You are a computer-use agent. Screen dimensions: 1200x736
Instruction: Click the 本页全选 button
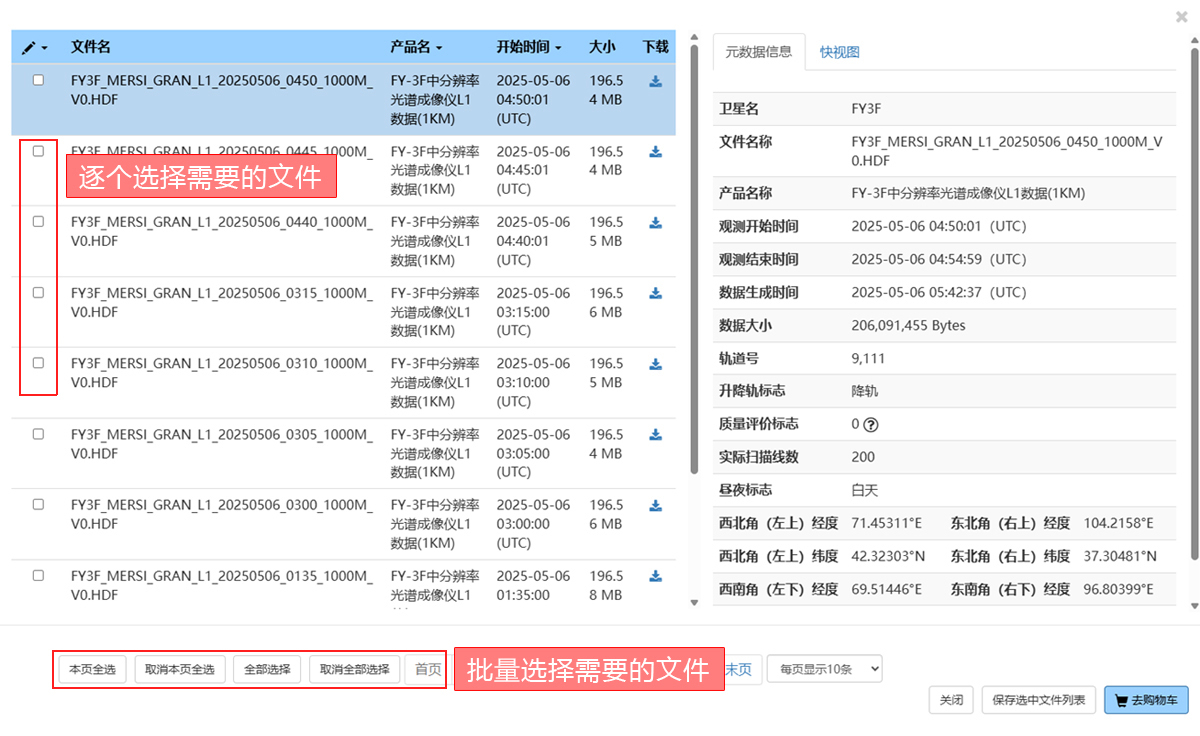(x=93, y=669)
